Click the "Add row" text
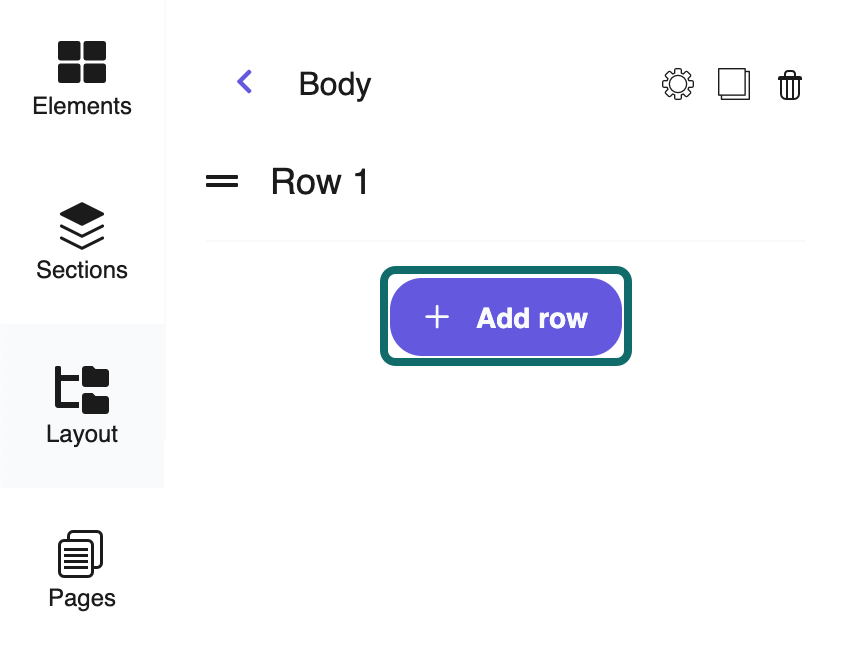844x662 pixels. point(532,318)
